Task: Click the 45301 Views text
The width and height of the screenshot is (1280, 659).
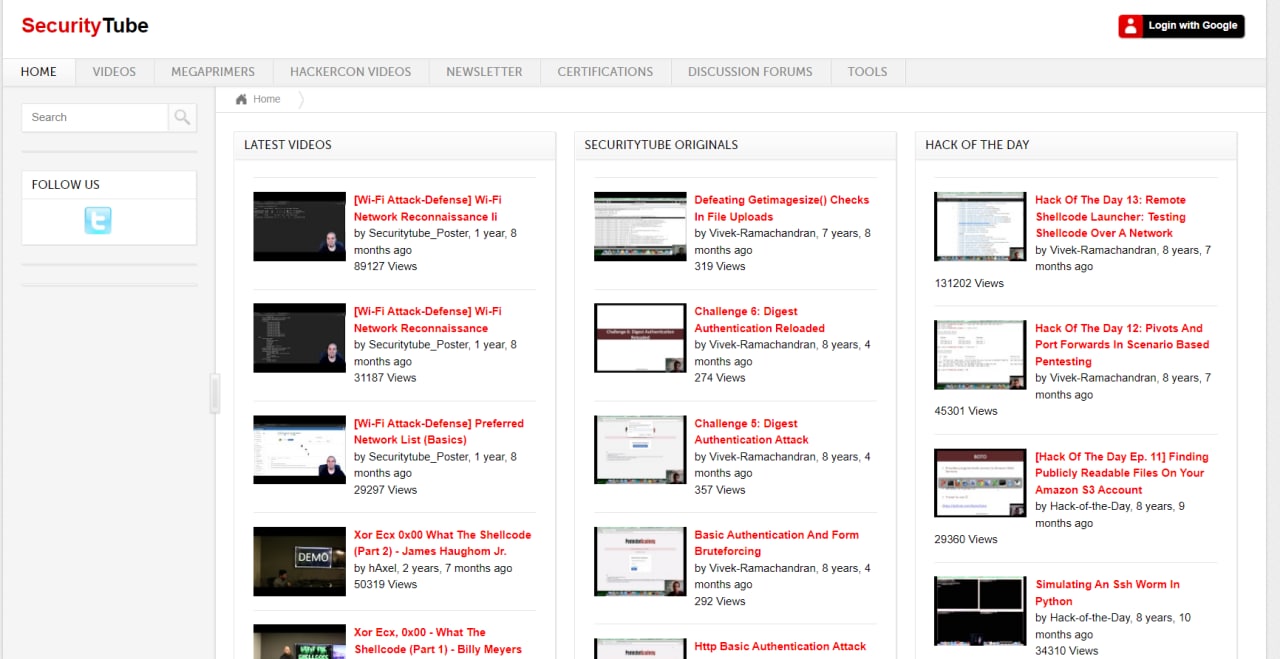Action: tap(966, 411)
